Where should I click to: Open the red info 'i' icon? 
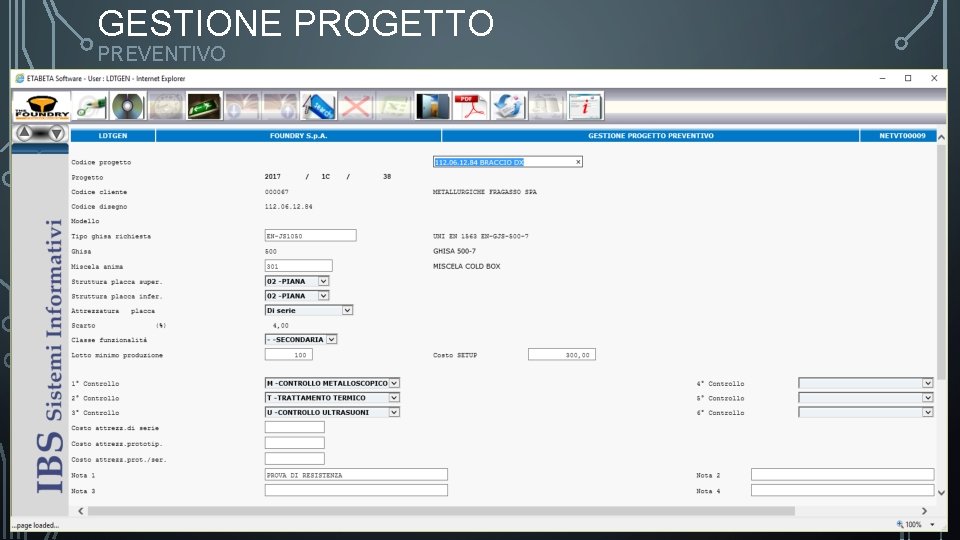click(x=585, y=106)
